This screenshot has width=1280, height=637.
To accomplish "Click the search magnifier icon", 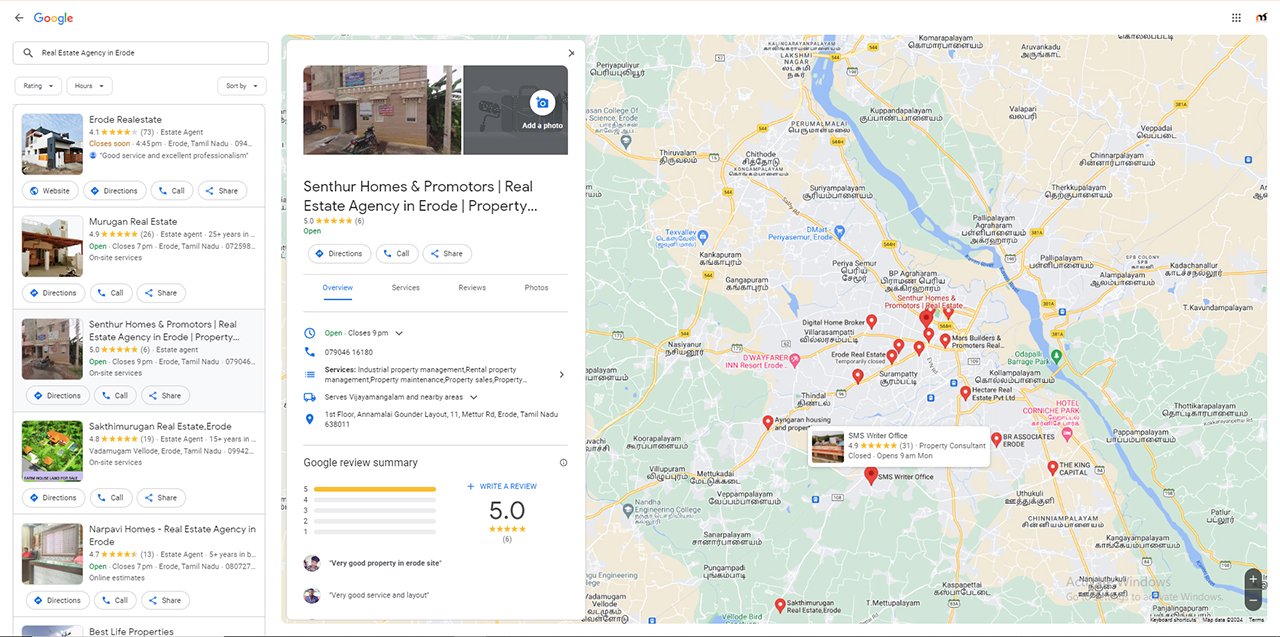I will click(x=30, y=53).
